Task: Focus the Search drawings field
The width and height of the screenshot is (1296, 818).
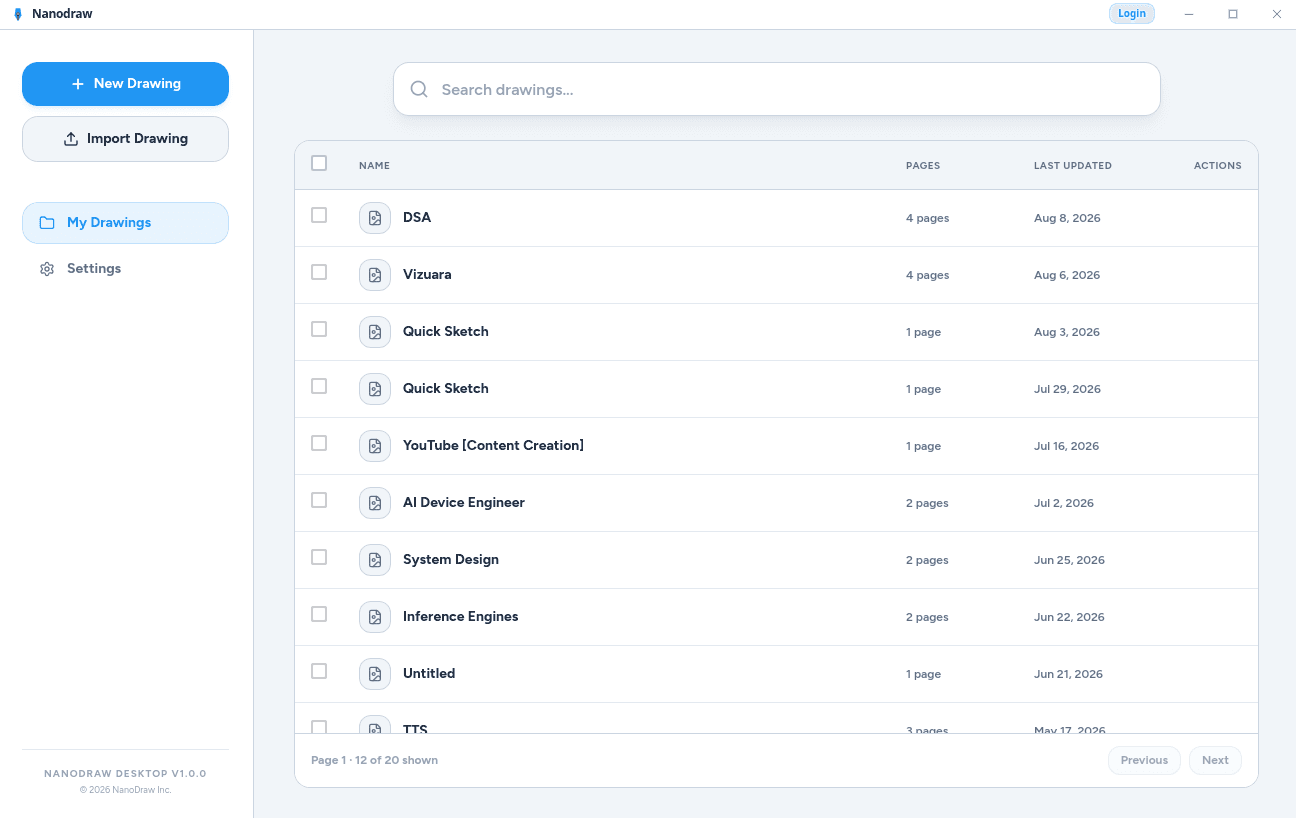Action: click(777, 89)
